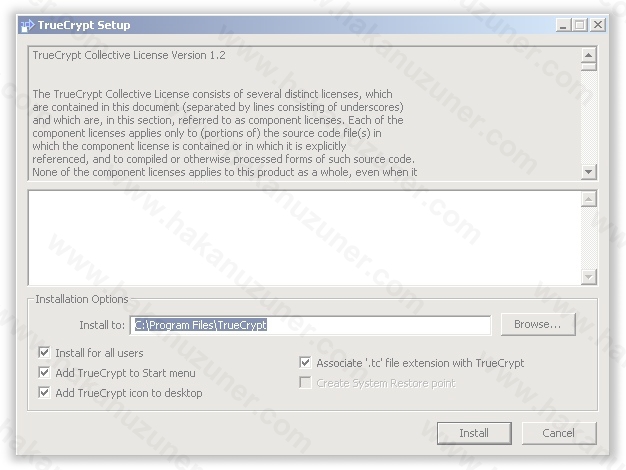Cancel the TrueCrypt setup
Image resolution: width=626 pixels, height=470 pixels.
click(x=558, y=433)
